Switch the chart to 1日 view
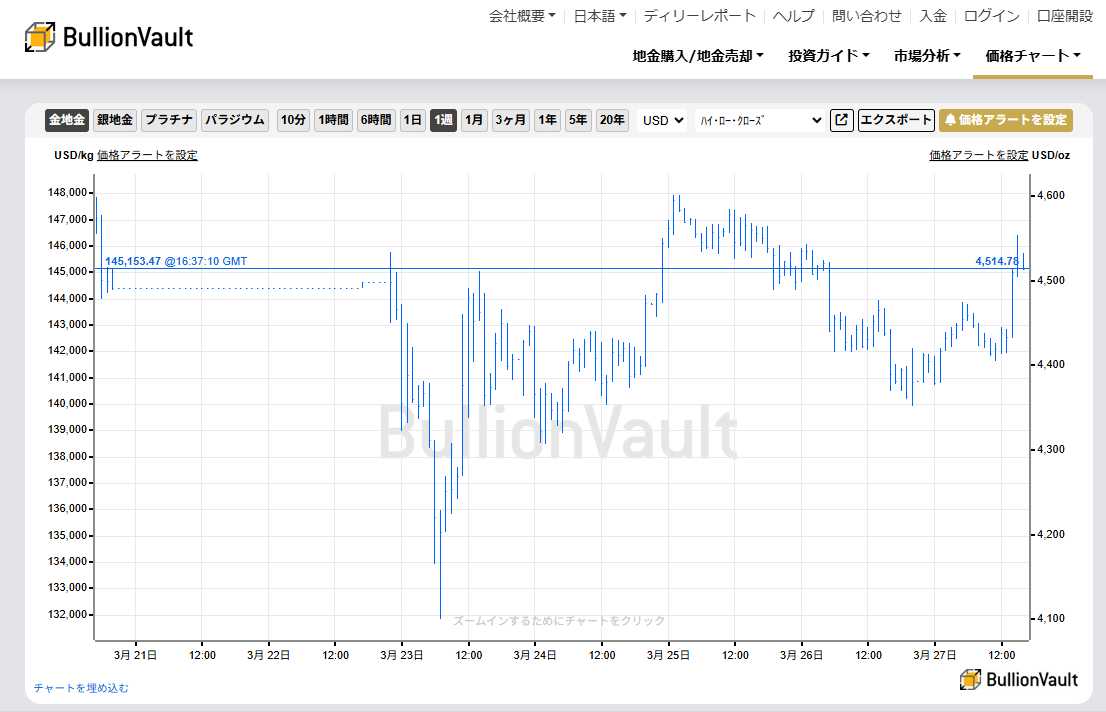Image resolution: width=1106 pixels, height=712 pixels. click(x=412, y=119)
